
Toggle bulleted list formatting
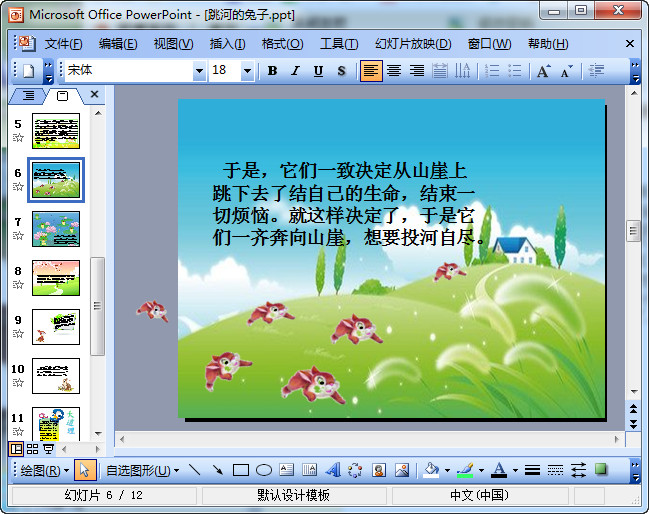(514, 71)
